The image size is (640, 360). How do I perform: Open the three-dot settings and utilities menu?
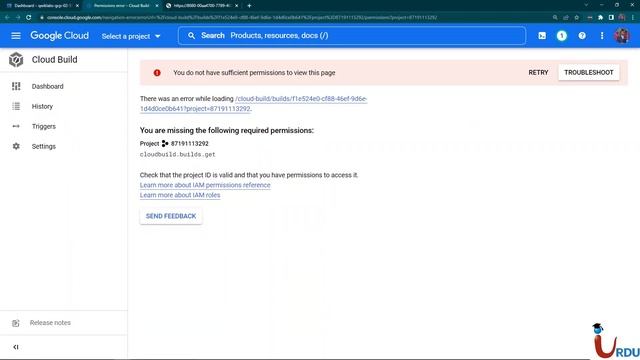[602, 36]
